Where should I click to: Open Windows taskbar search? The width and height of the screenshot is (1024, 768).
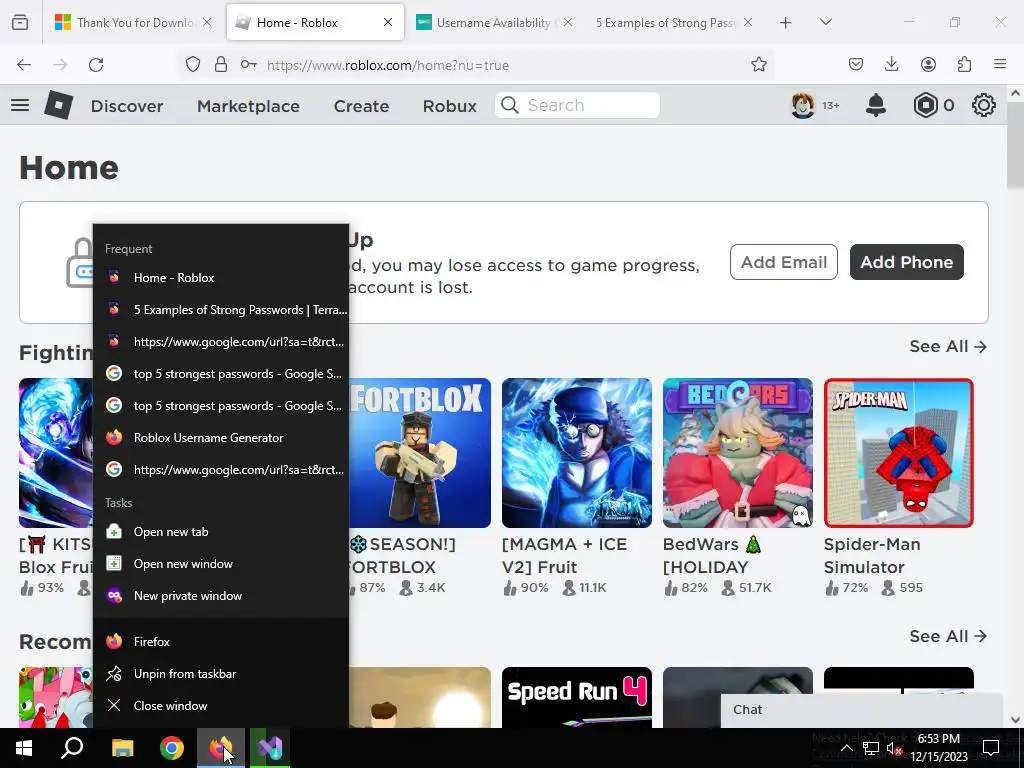(72, 748)
